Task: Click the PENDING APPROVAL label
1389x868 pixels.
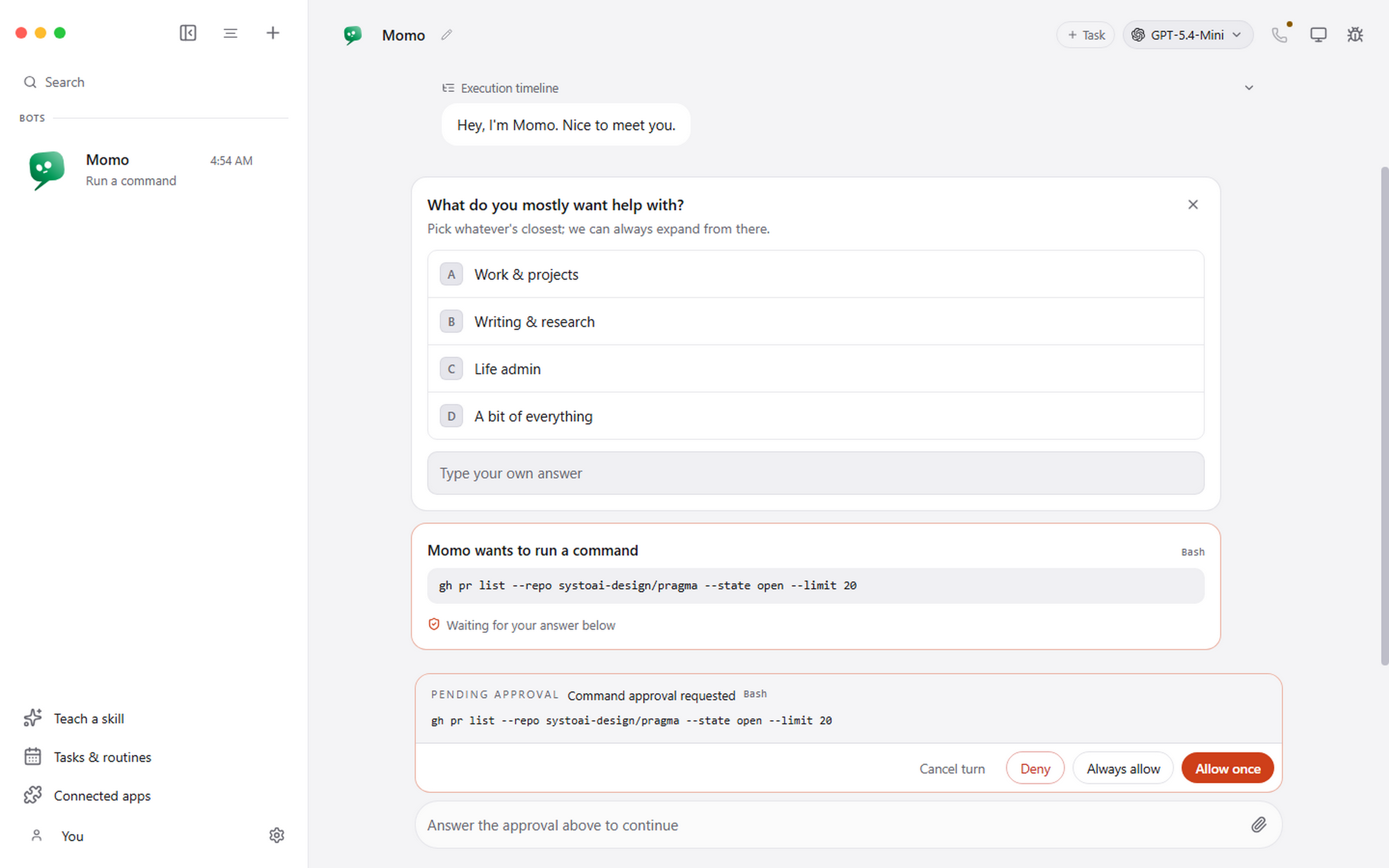Action: [495, 694]
